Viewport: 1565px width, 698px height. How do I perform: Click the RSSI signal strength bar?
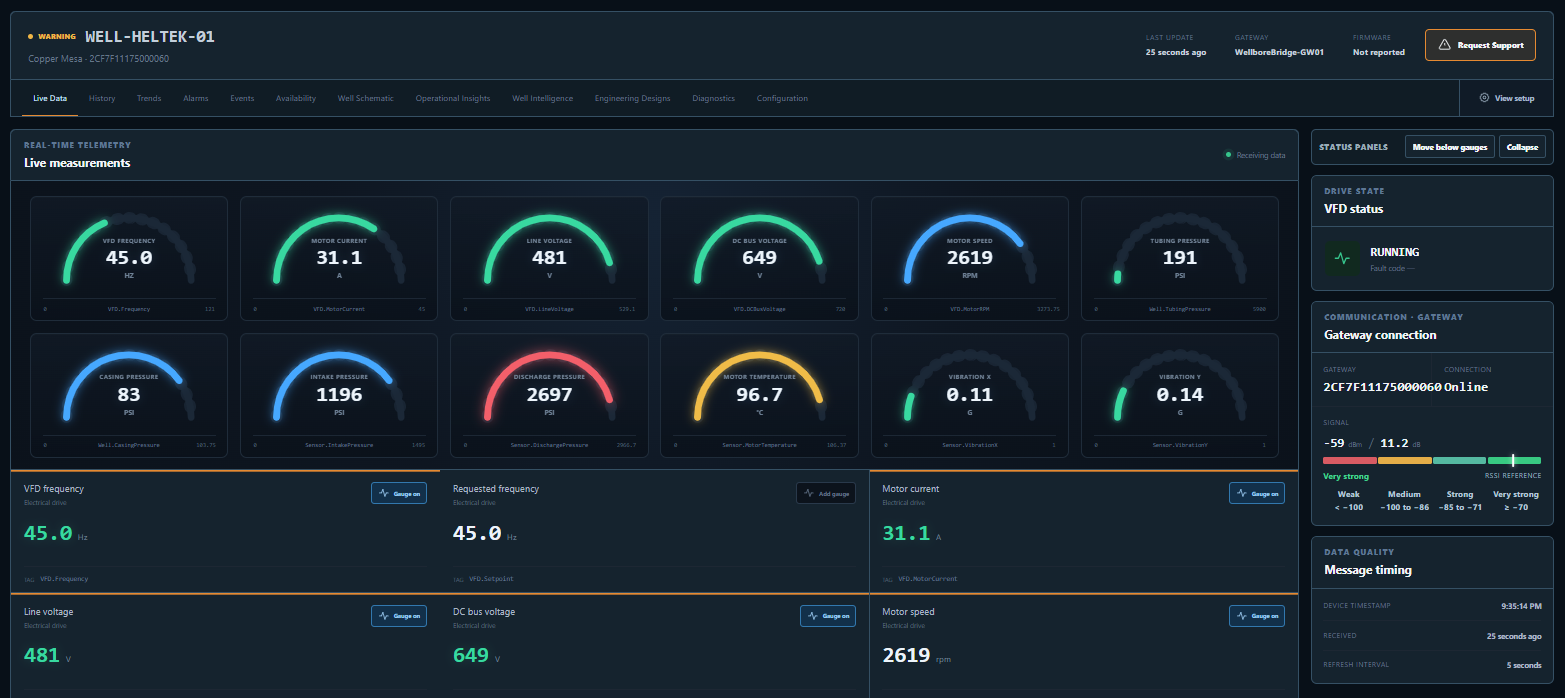[x=1431, y=460]
